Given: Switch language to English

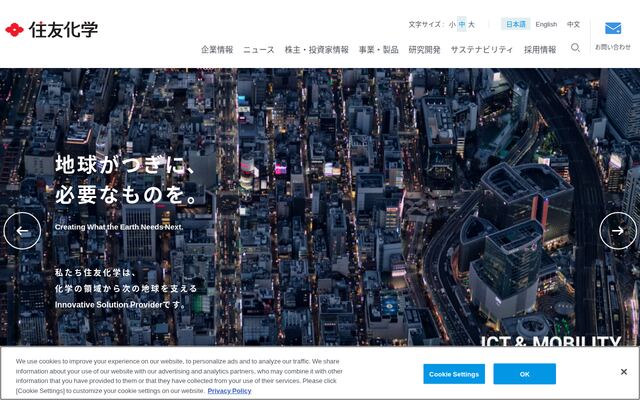Looking at the screenshot, I should [546, 24].
